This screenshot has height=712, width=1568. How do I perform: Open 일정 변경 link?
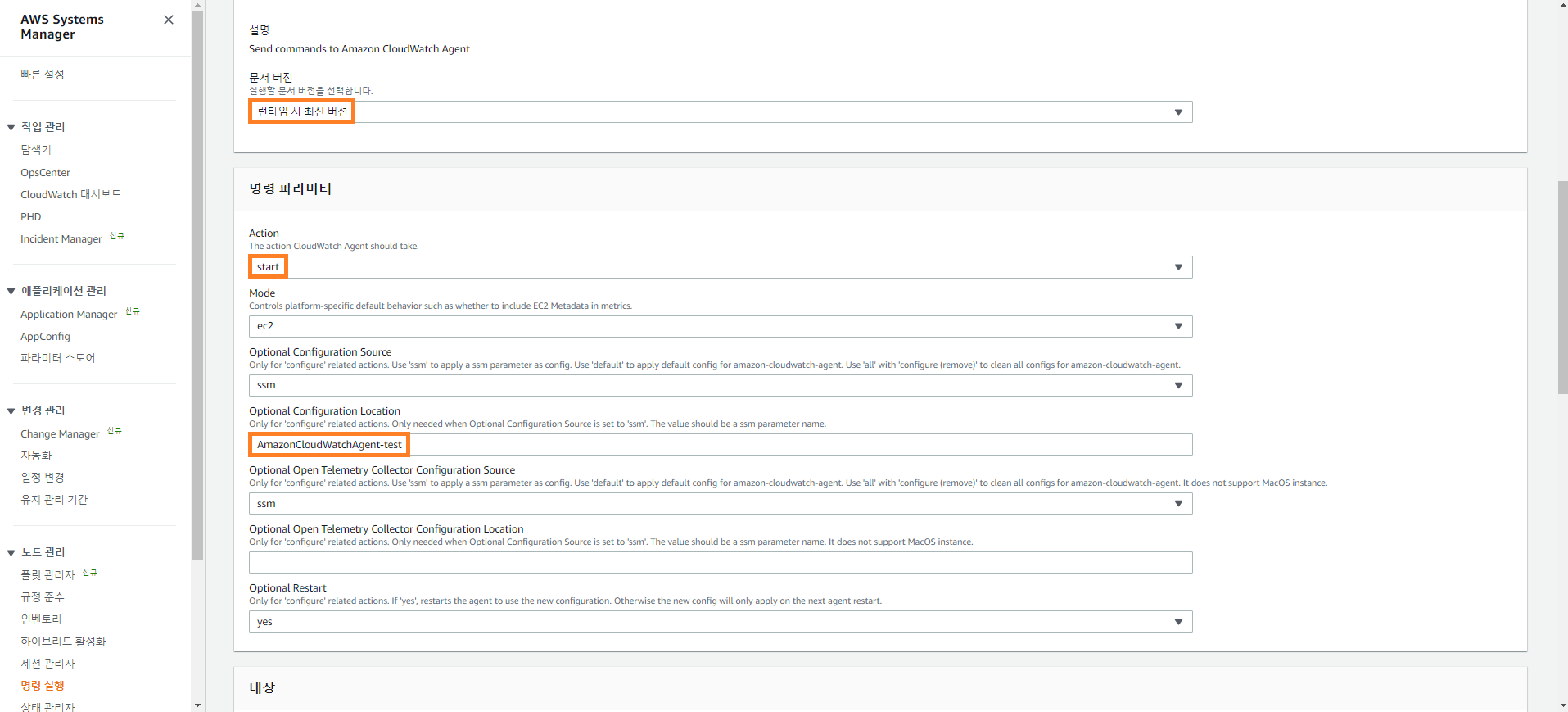click(43, 478)
